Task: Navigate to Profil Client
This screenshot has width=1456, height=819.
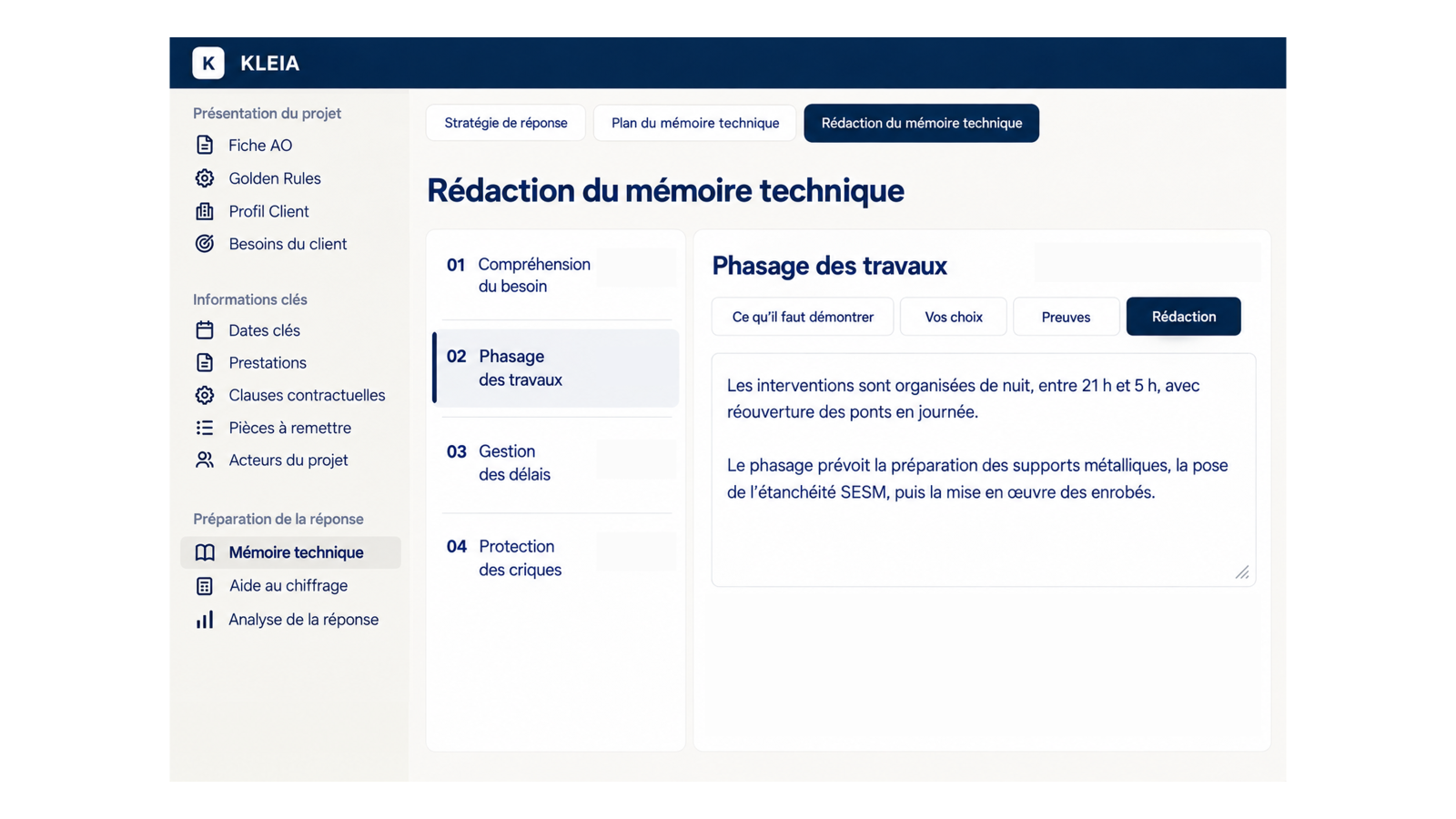Action: tap(268, 211)
